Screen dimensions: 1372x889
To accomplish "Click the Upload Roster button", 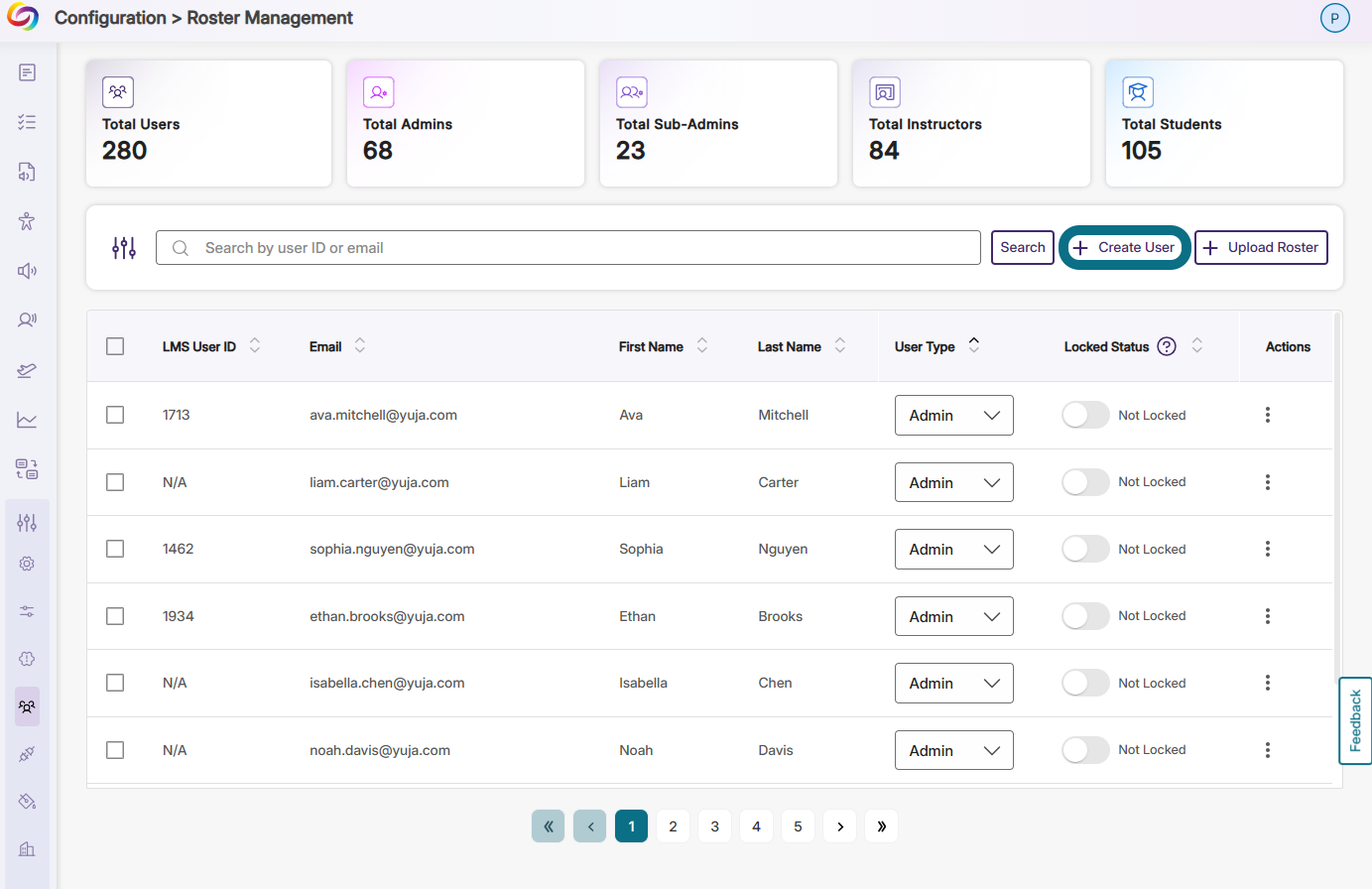I will [1261, 248].
